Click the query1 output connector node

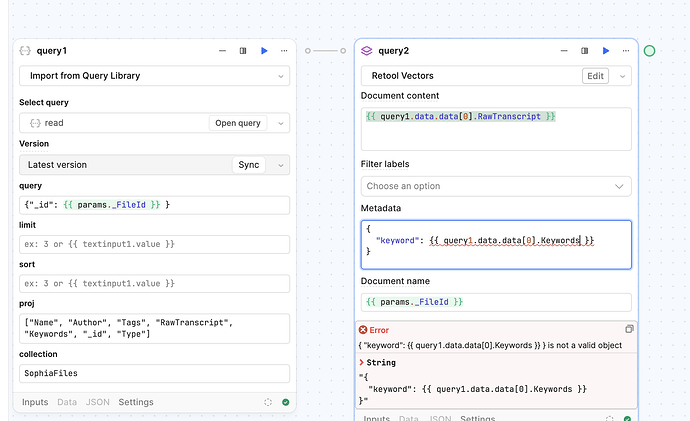(308, 51)
